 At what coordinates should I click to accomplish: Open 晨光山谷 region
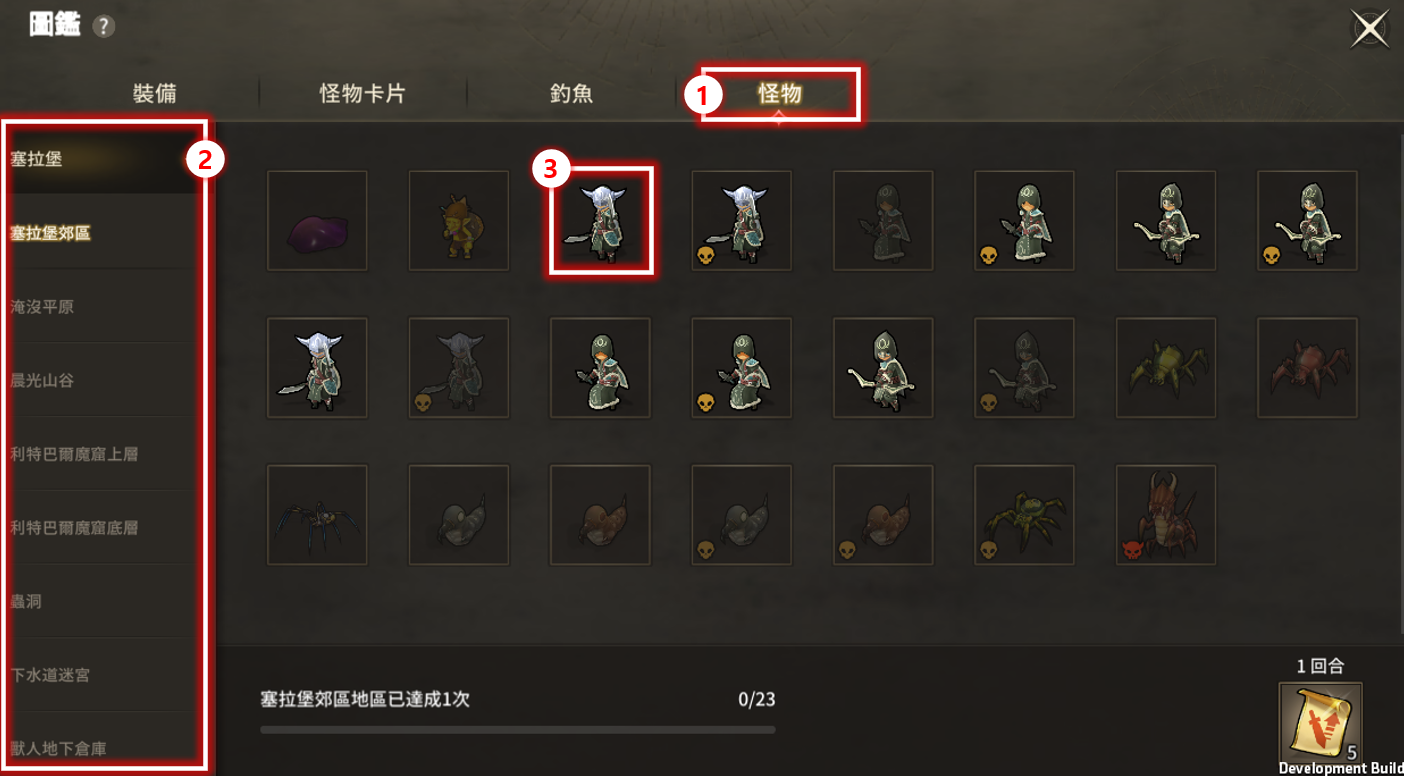[x=42, y=381]
